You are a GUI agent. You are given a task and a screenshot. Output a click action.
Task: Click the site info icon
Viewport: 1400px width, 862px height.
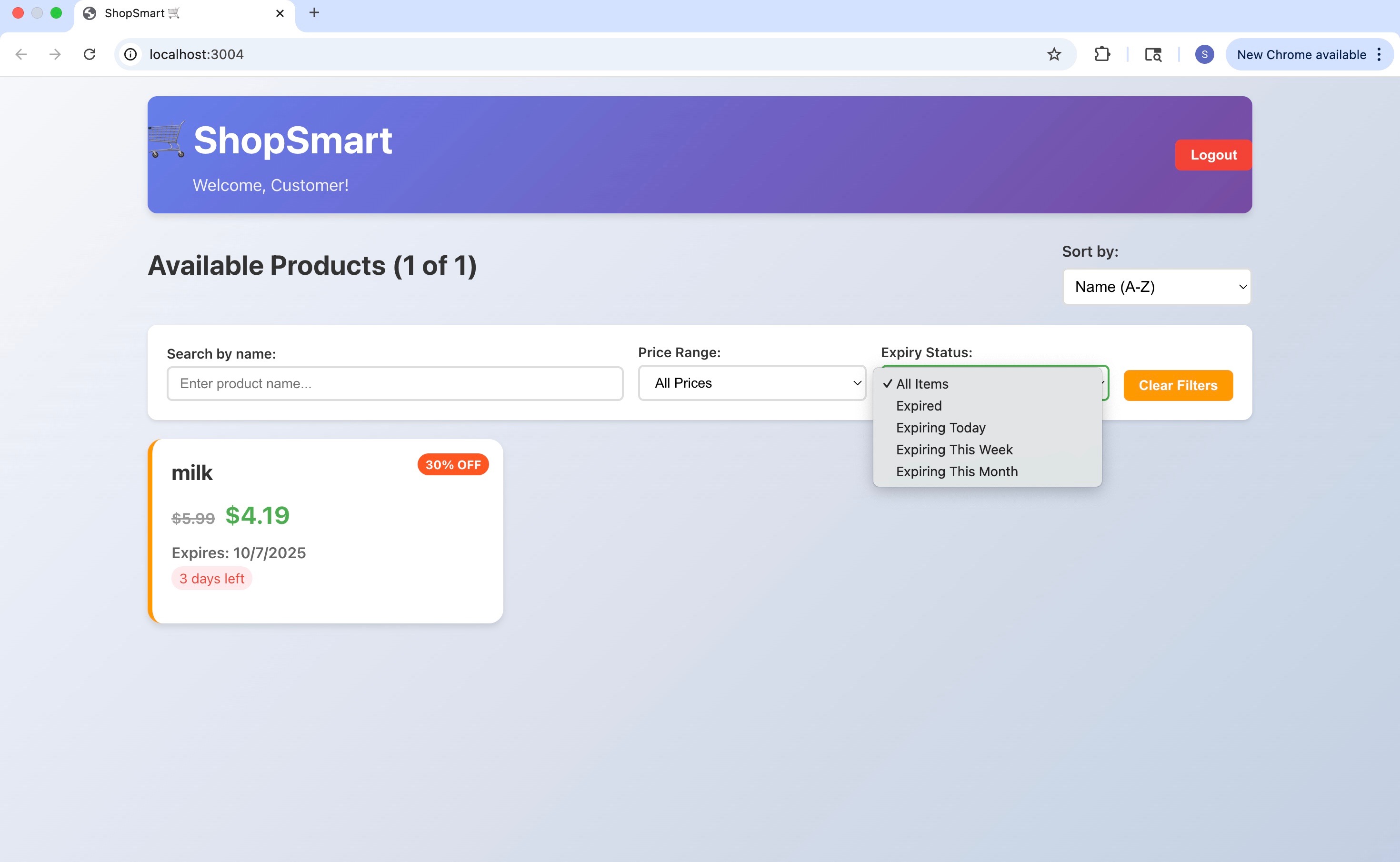130,54
